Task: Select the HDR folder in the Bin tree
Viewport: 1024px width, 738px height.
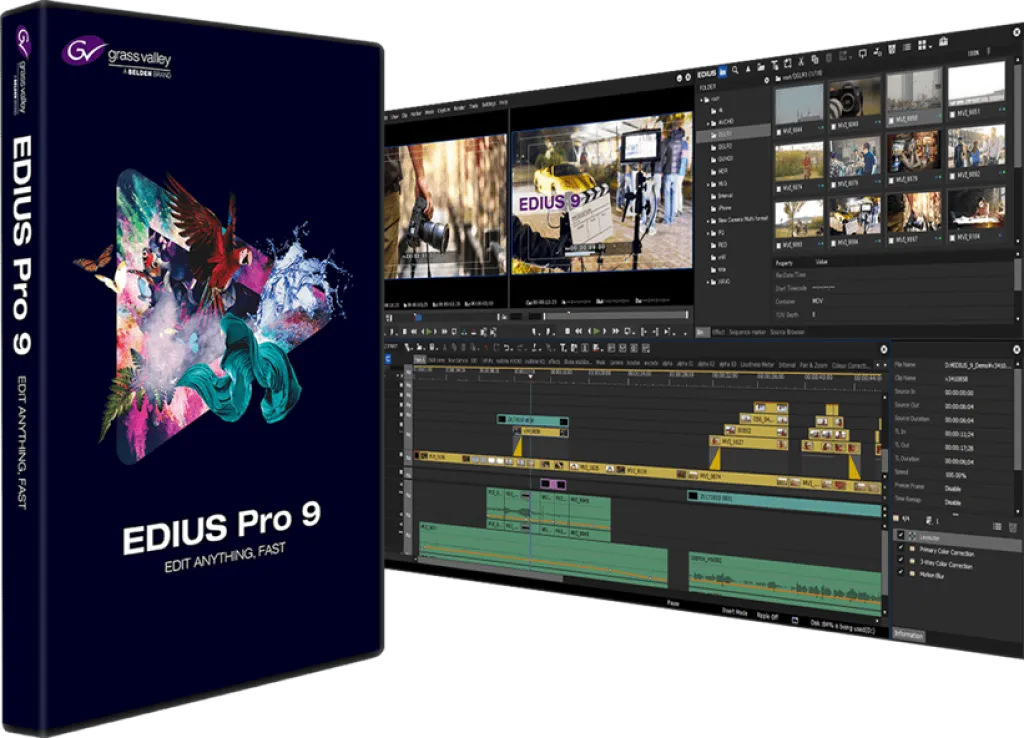Action: point(719,171)
